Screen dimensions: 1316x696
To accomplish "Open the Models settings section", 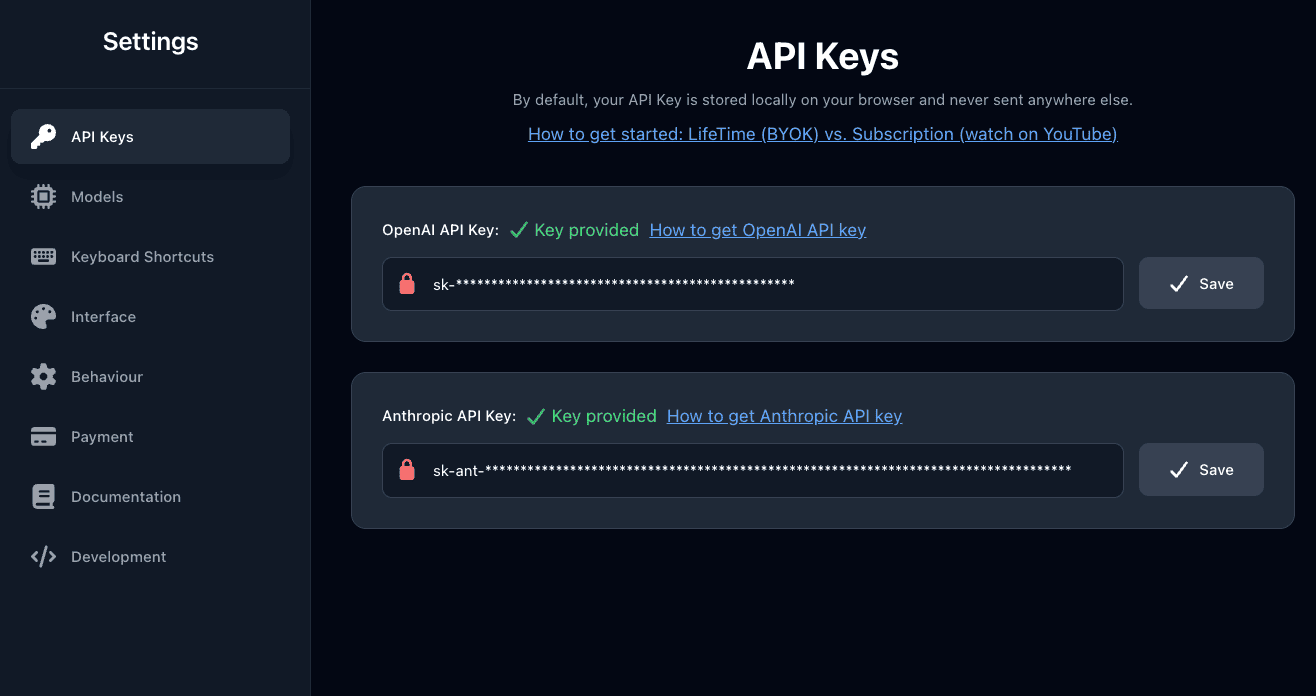I will coord(97,197).
